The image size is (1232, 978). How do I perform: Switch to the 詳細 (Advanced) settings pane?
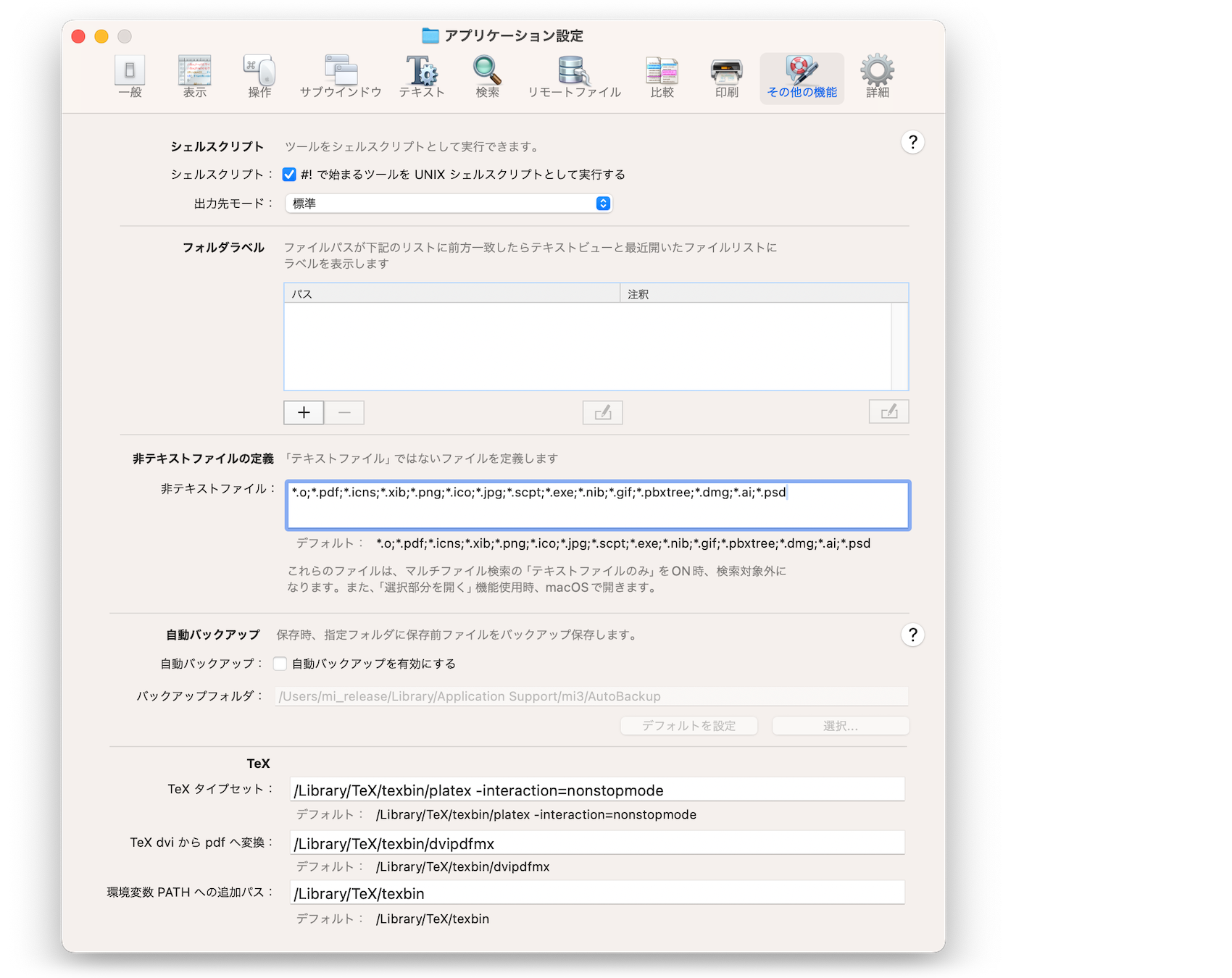(x=877, y=77)
